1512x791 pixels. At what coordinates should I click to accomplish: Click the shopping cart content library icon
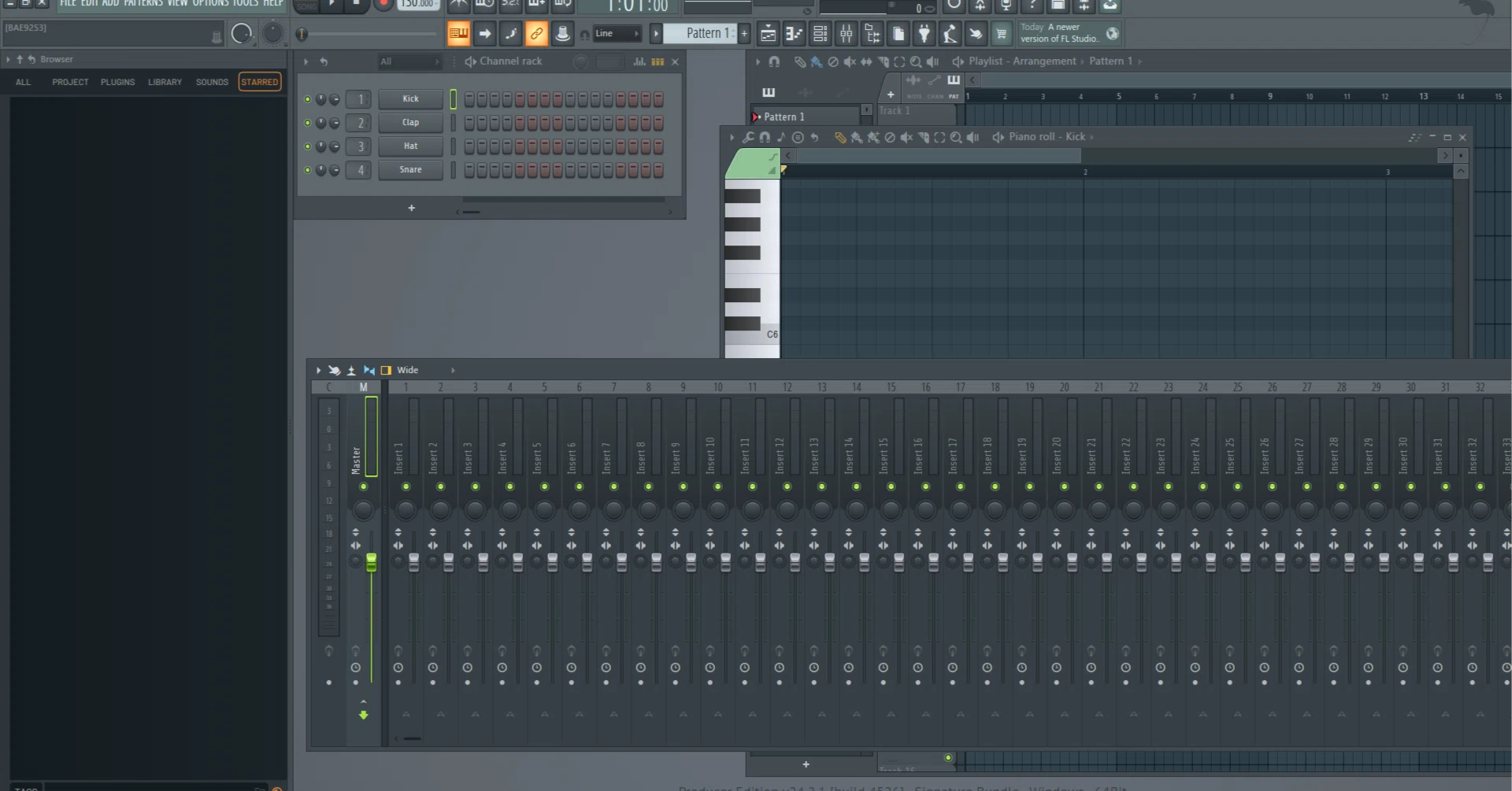1001,34
